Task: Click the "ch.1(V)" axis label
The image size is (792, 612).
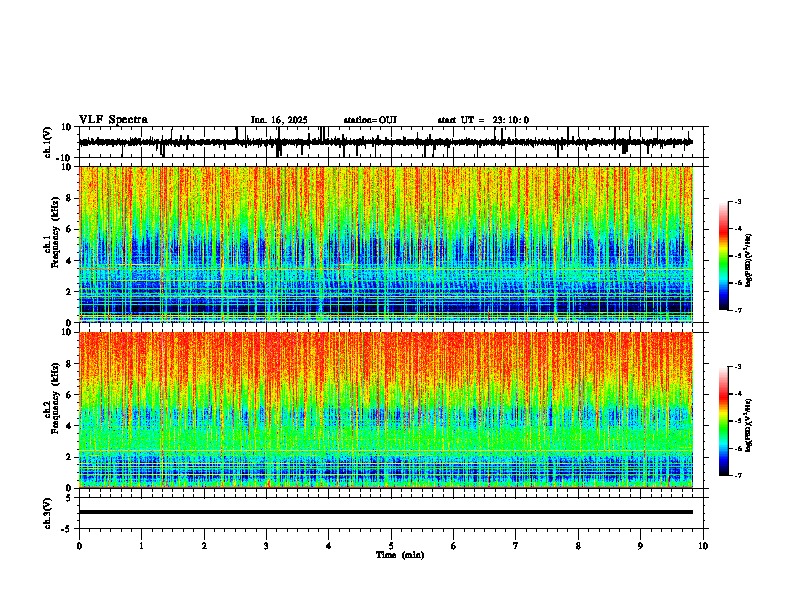Action: tap(48, 142)
